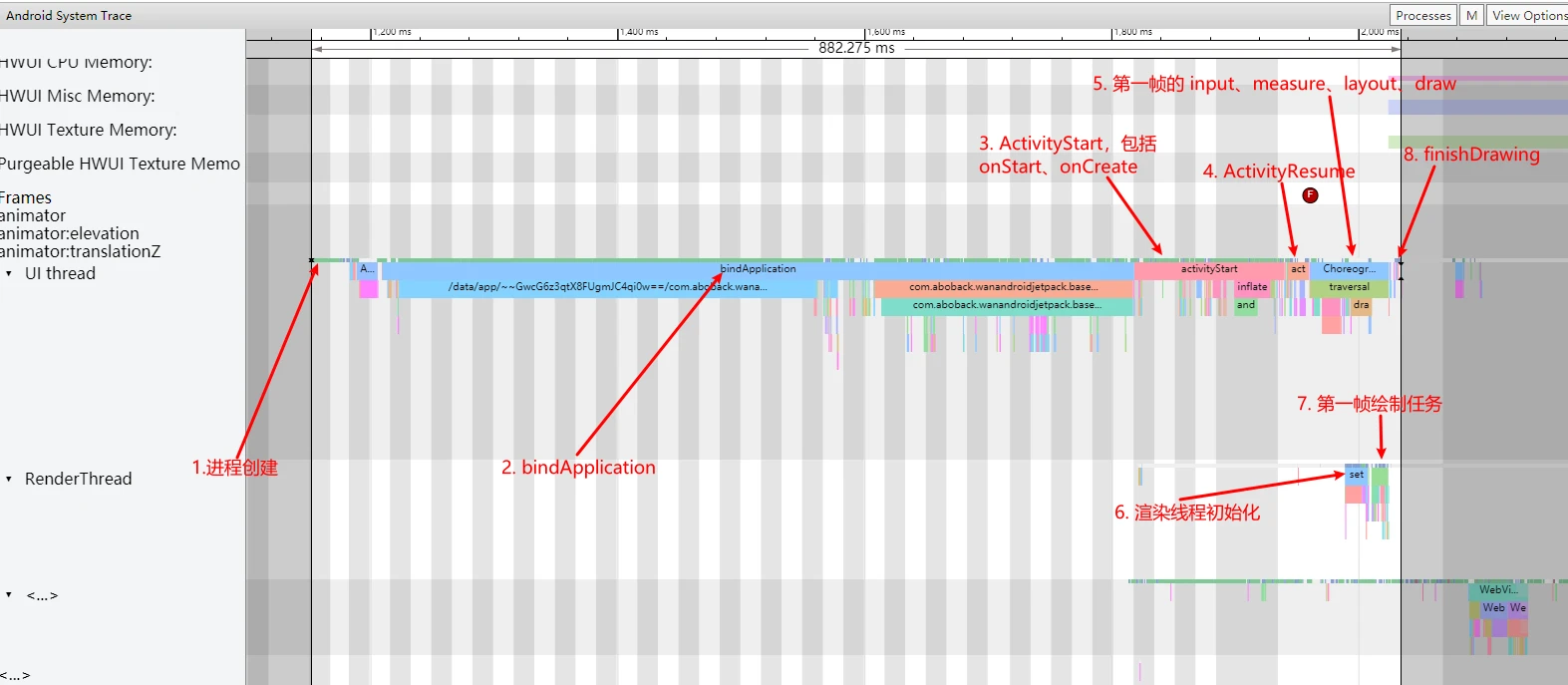The image size is (1568, 685).
Task: Open the Processes selector
Action: coord(1422,15)
